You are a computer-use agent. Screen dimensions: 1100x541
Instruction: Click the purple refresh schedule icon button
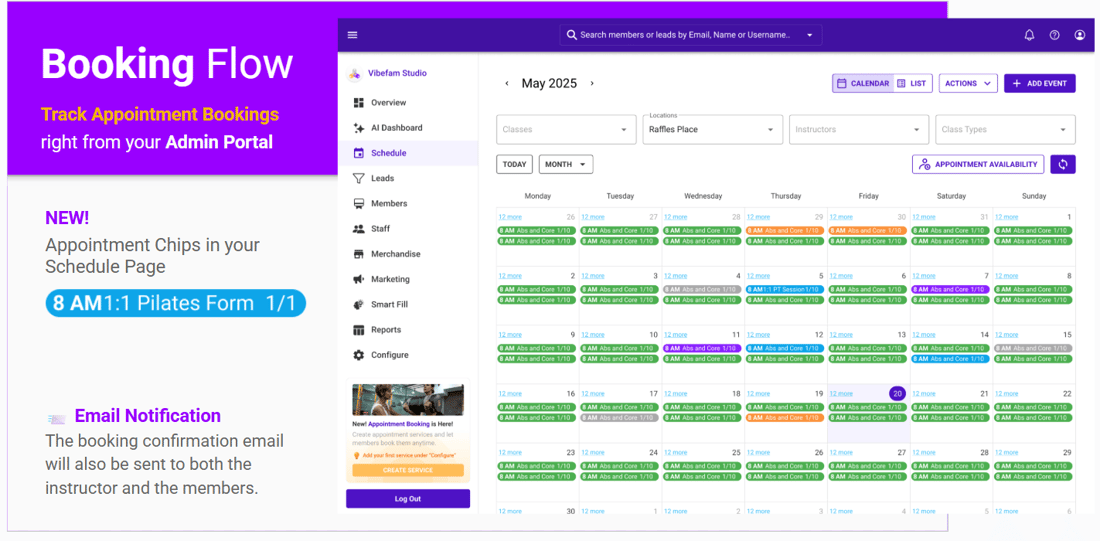tap(1062, 164)
